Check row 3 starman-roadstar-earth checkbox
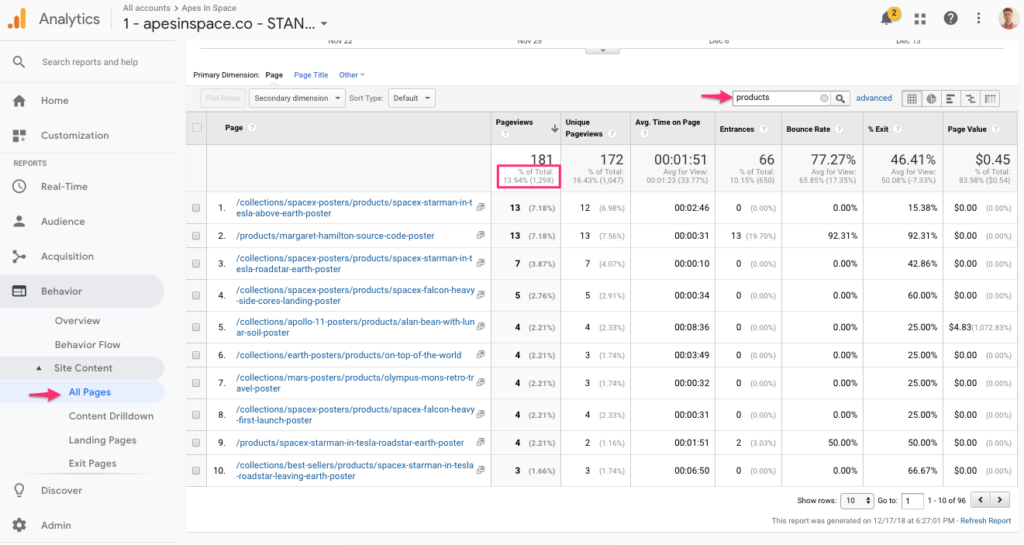Viewport: 1024px width, 545px height. [196, 264]
